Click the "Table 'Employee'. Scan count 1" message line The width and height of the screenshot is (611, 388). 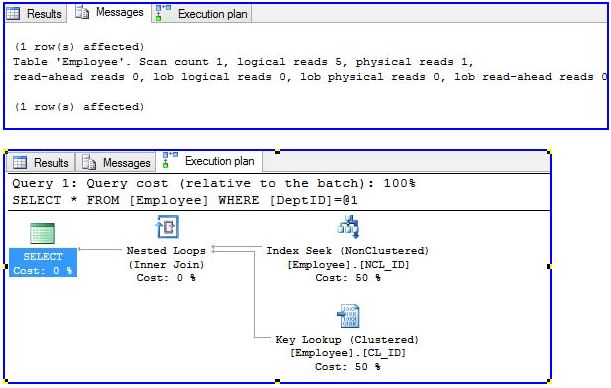point(243,62)
